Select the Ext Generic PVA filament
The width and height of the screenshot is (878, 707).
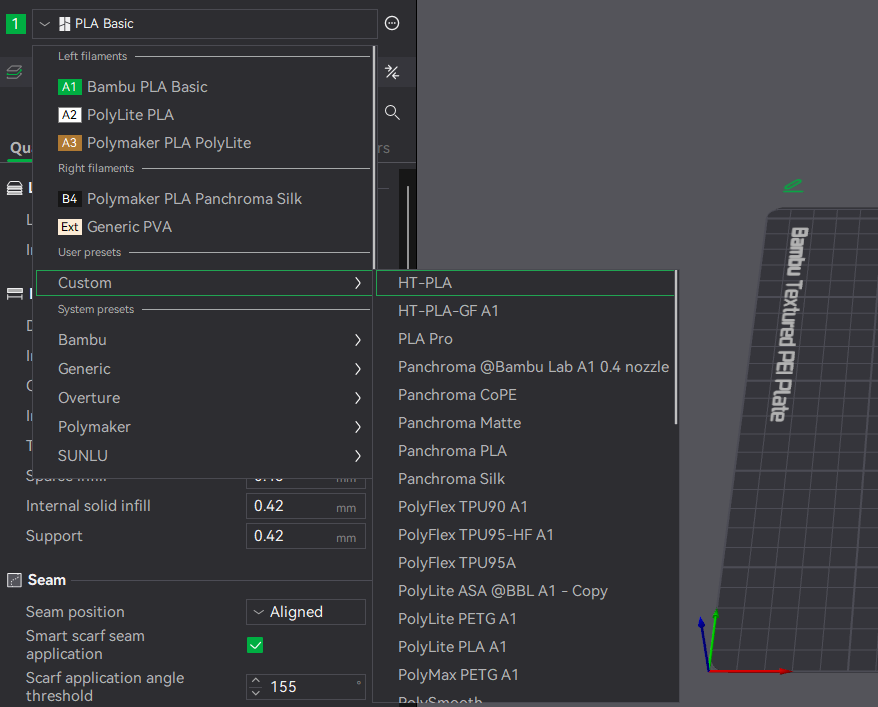[x=129, y=227]
